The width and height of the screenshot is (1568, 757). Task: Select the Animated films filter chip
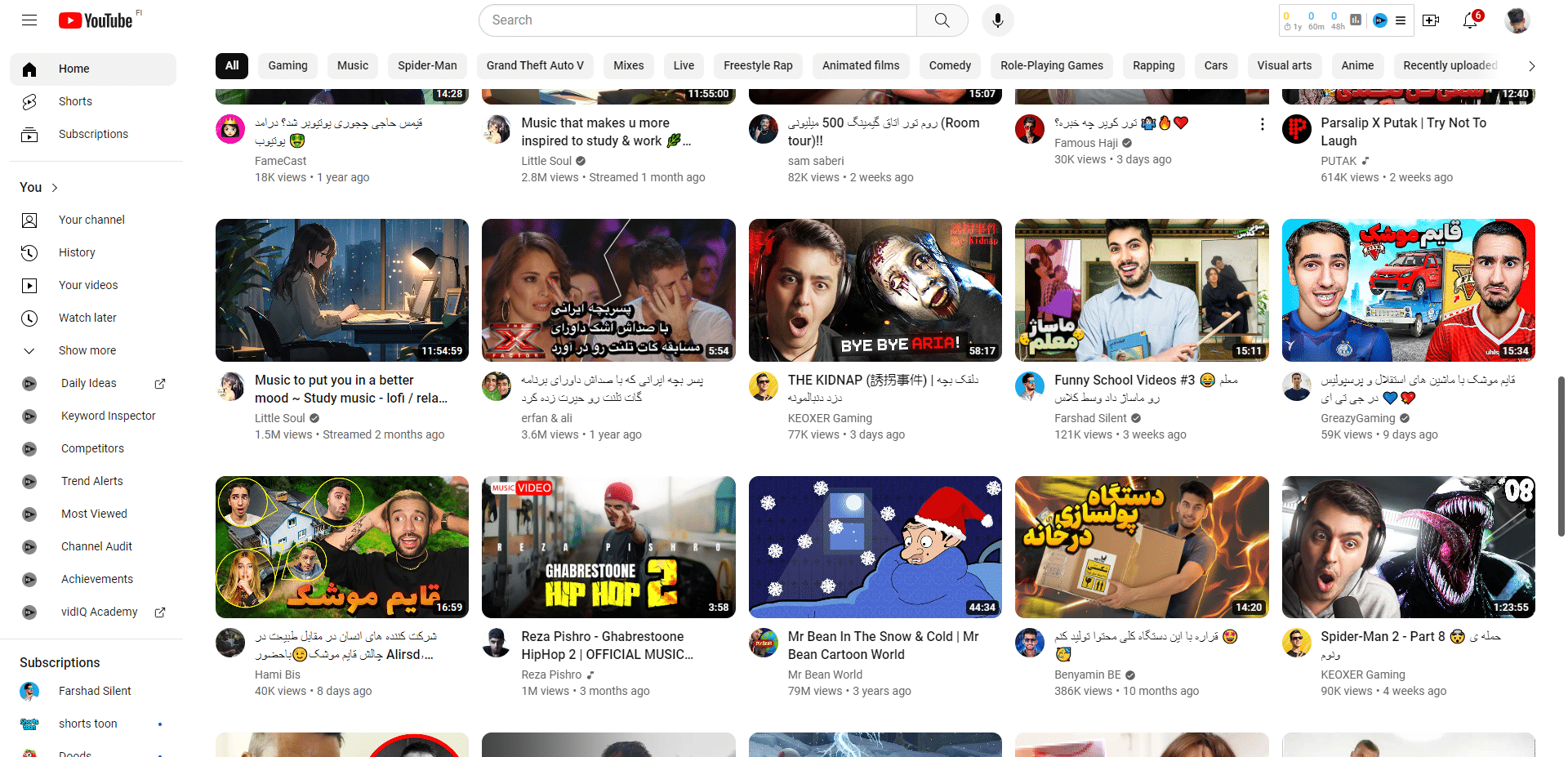[x=860, y=65]
